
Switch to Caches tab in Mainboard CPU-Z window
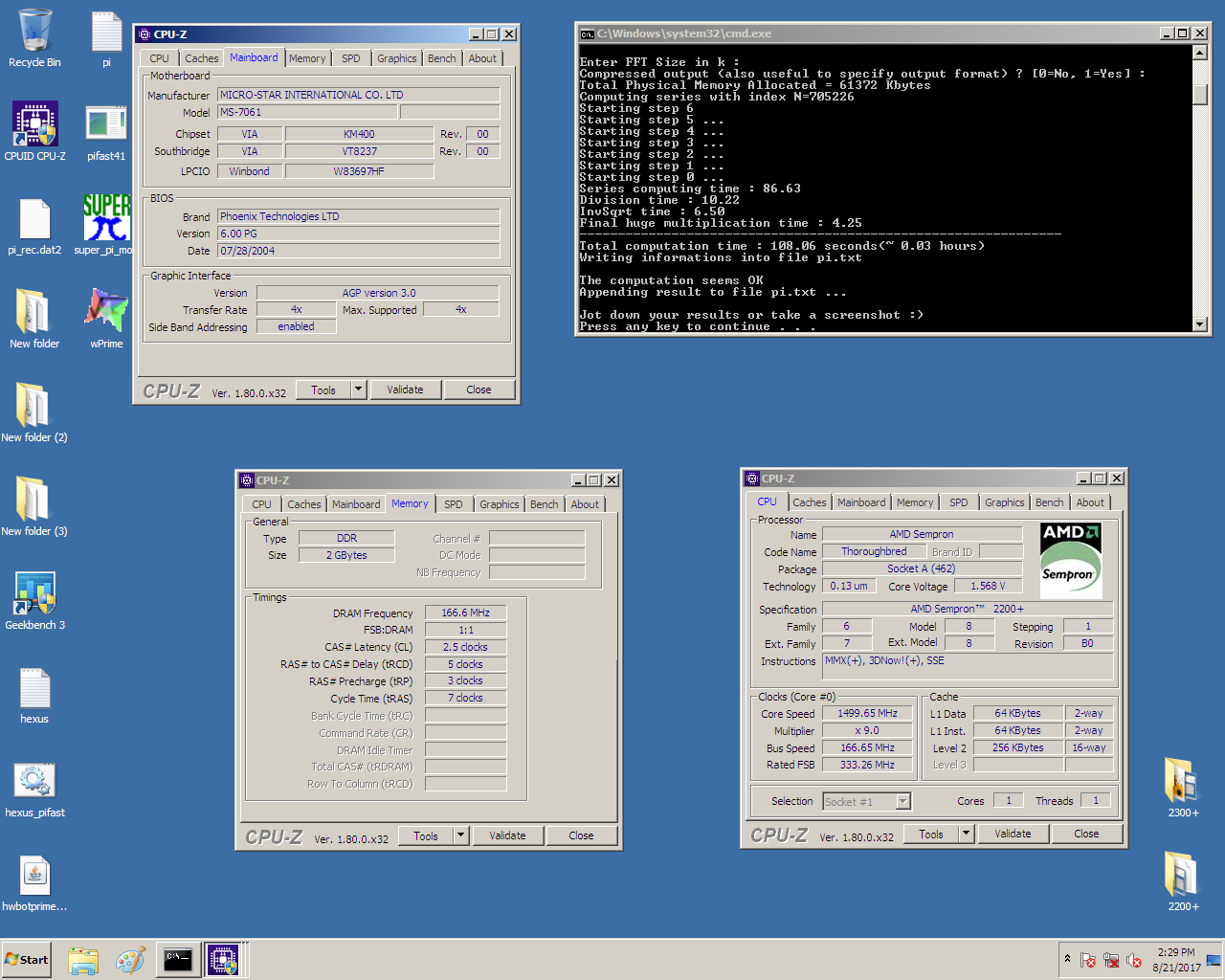click(x=201, y=58)
